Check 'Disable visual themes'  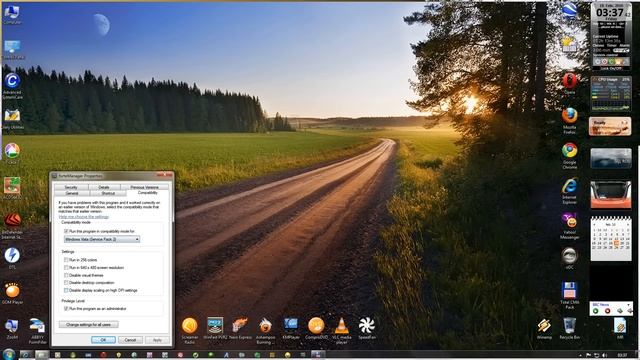tap(66, 275)
